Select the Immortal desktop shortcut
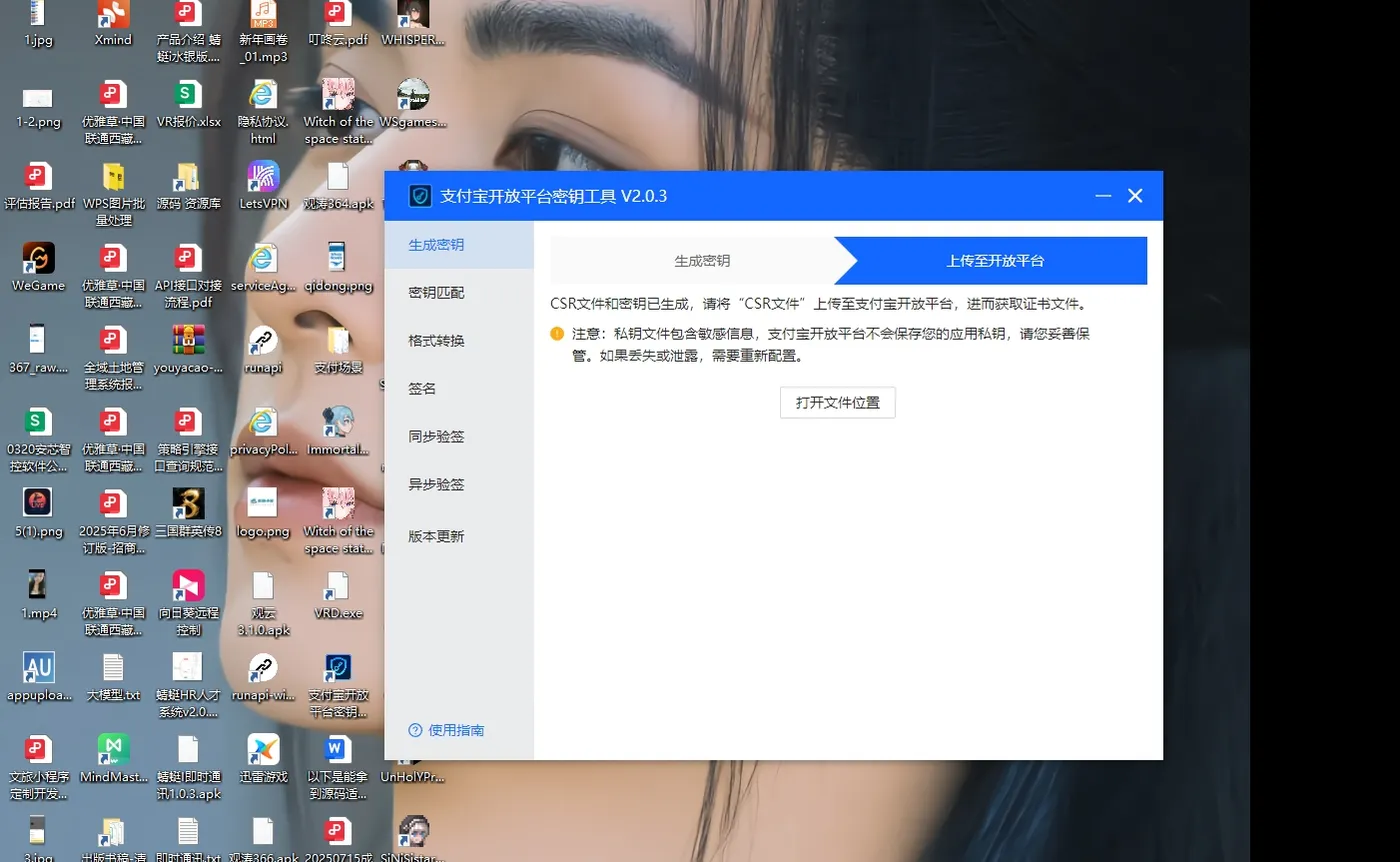The width and height of the screenshot is (1400, 862). (338, 432)
